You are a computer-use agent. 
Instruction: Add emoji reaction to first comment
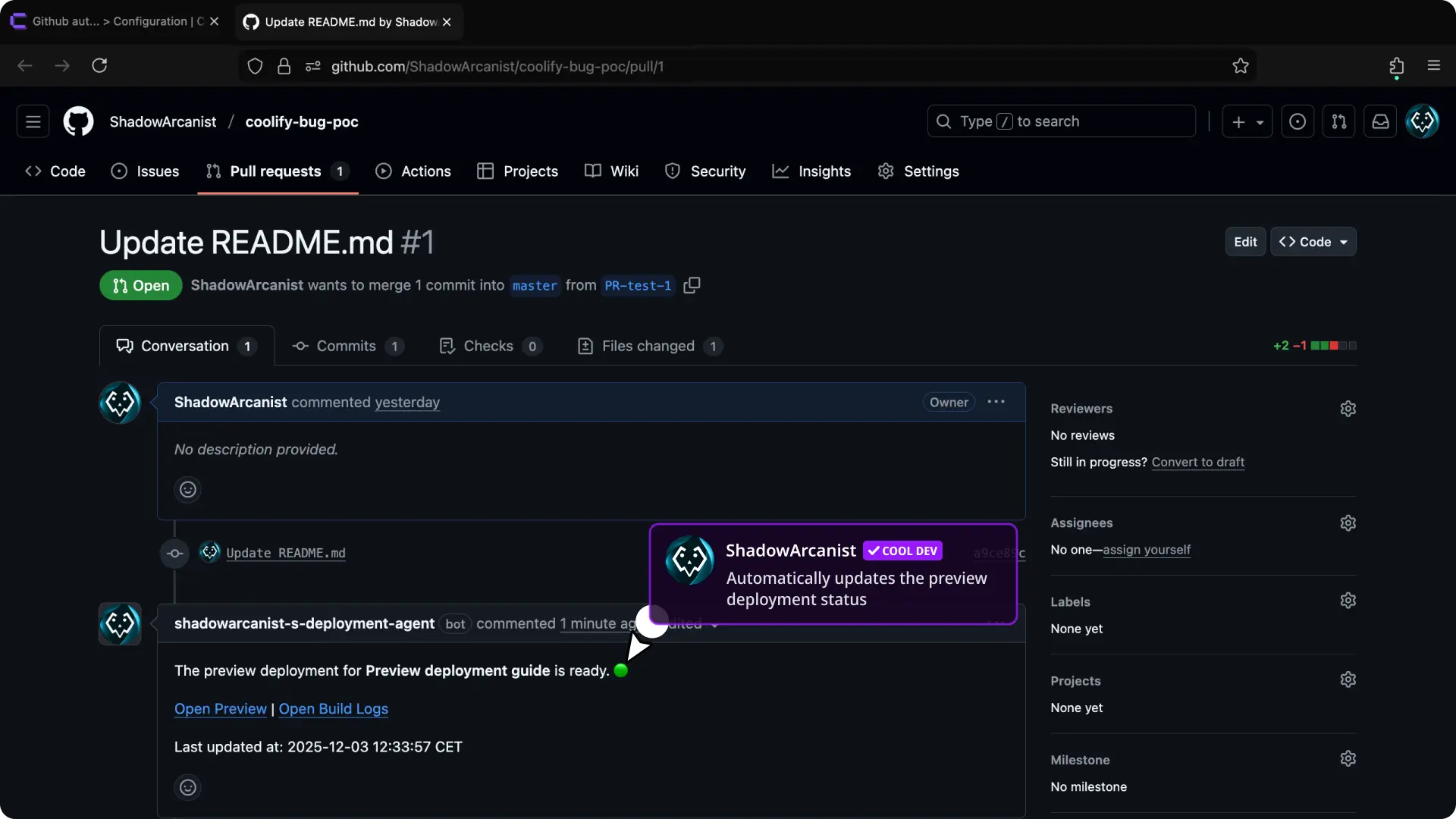click(x=187, y=490)
